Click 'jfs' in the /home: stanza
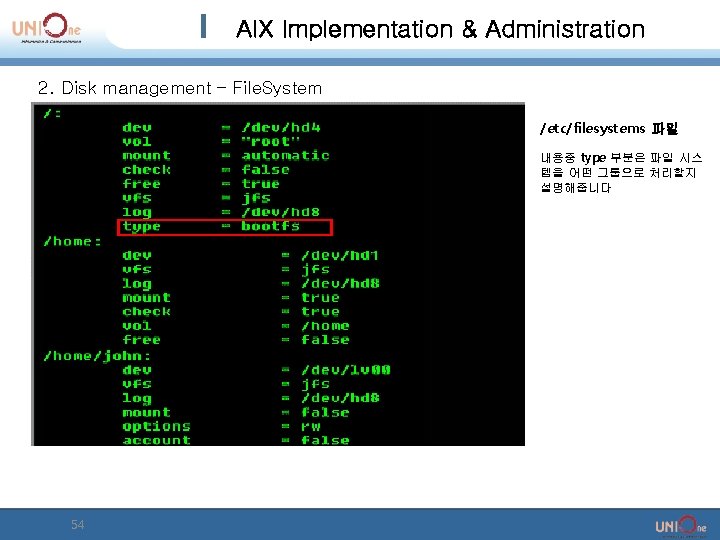Image resolution: width=720 pixels, height=540 pixels. coord(315,270)
